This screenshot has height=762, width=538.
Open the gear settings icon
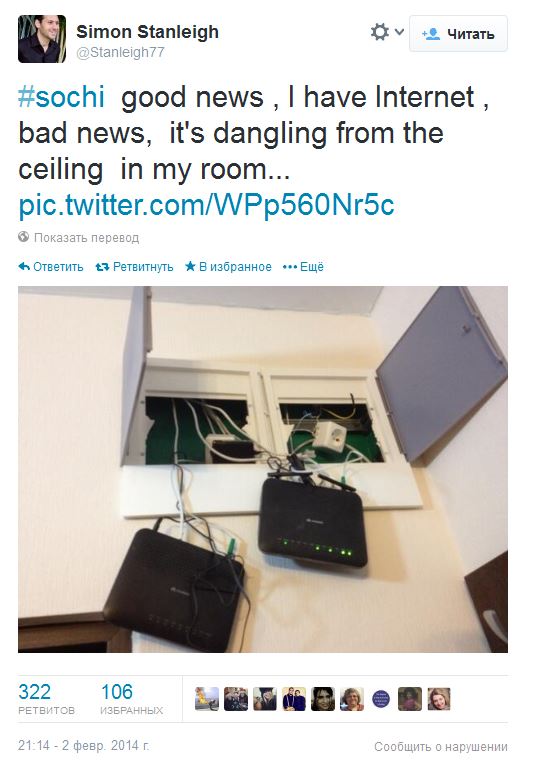(380, 32)
